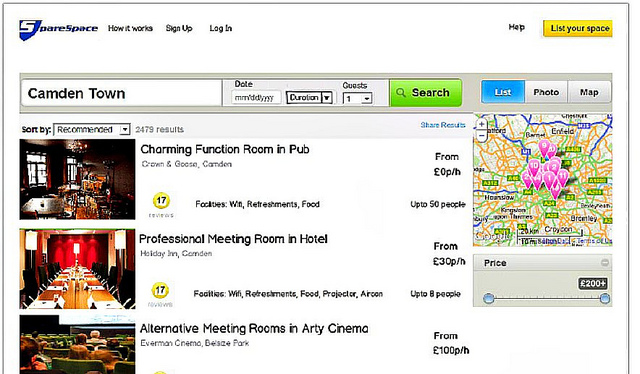Open the Share Results link
Screen dimensions: 640x374
pos(443,125)
